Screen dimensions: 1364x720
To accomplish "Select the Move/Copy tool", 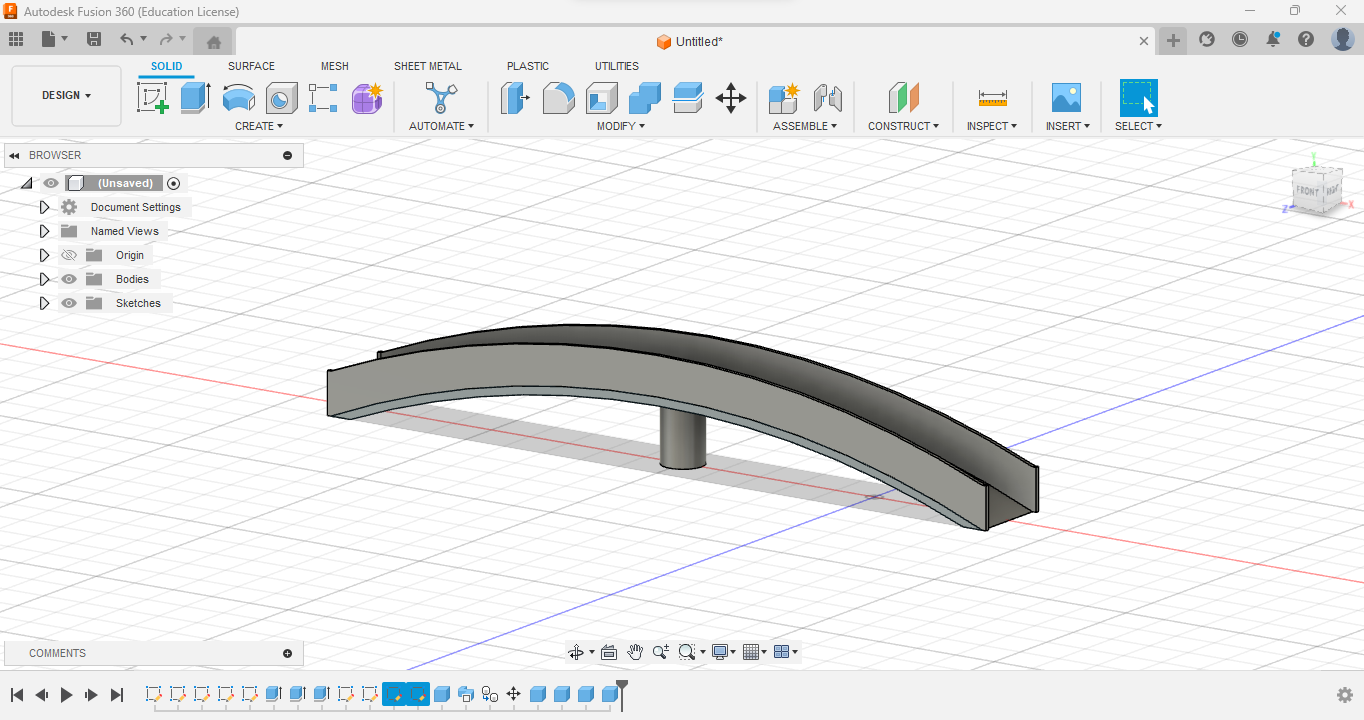I will 731,98.
